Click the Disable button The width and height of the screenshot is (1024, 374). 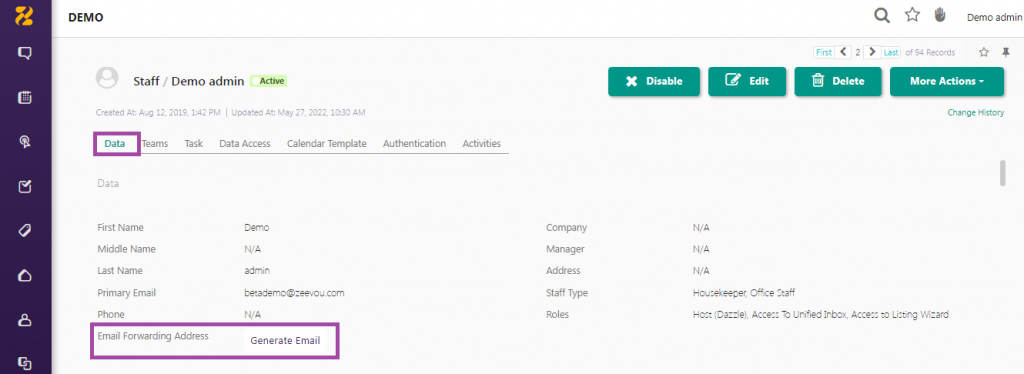[x=654, y=82]
